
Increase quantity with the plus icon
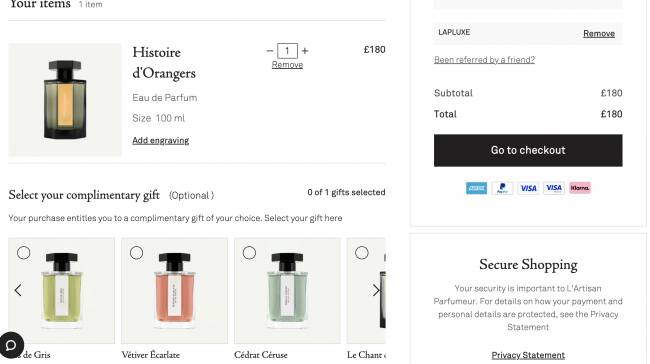click(305, 51)
